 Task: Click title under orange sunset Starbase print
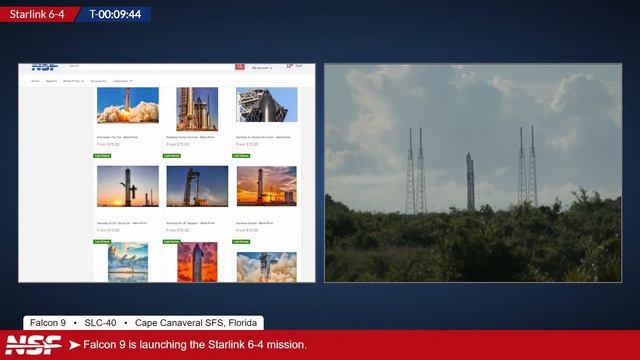click(x=254, y=223)
